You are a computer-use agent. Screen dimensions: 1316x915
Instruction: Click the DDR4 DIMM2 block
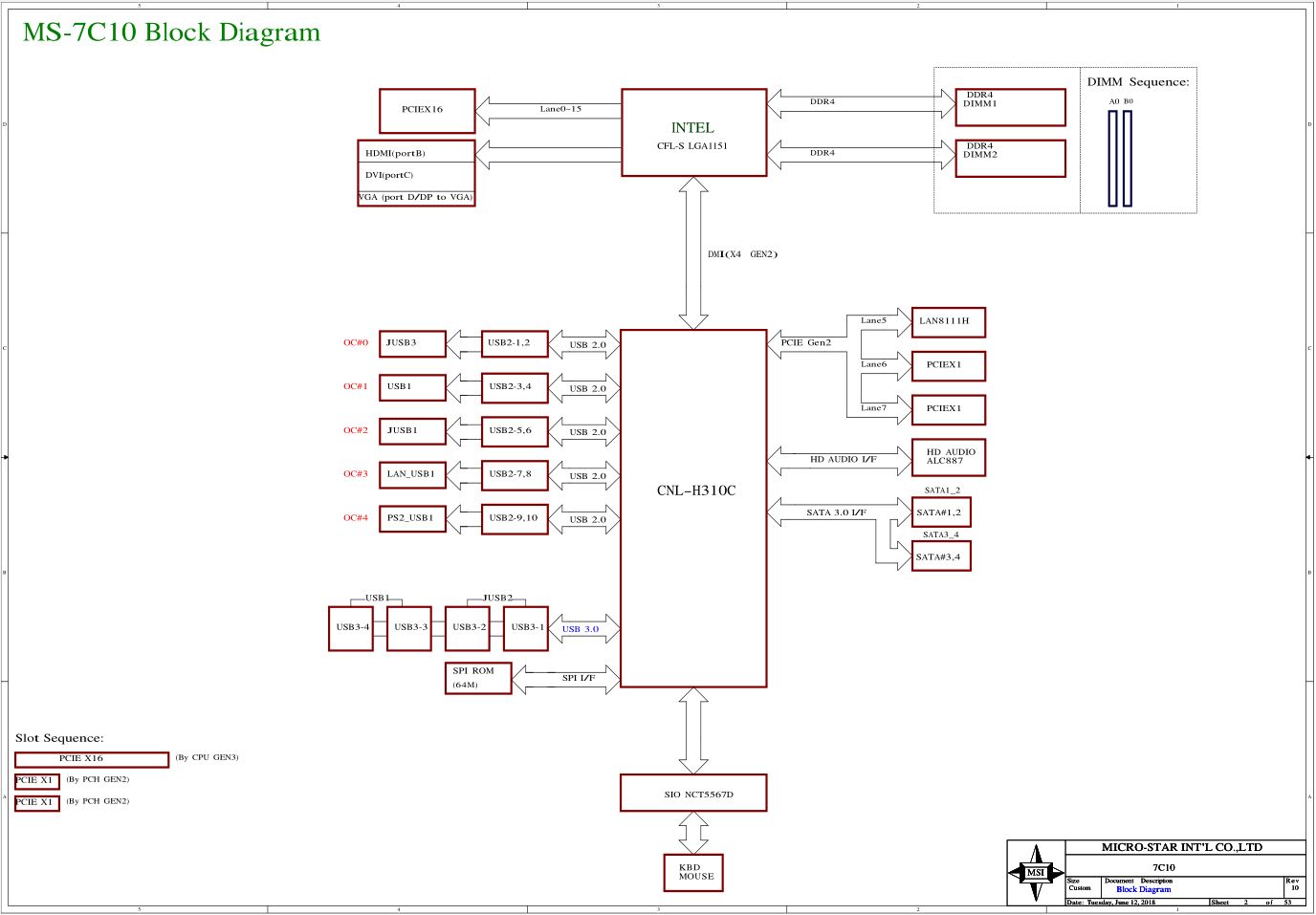1010,159
